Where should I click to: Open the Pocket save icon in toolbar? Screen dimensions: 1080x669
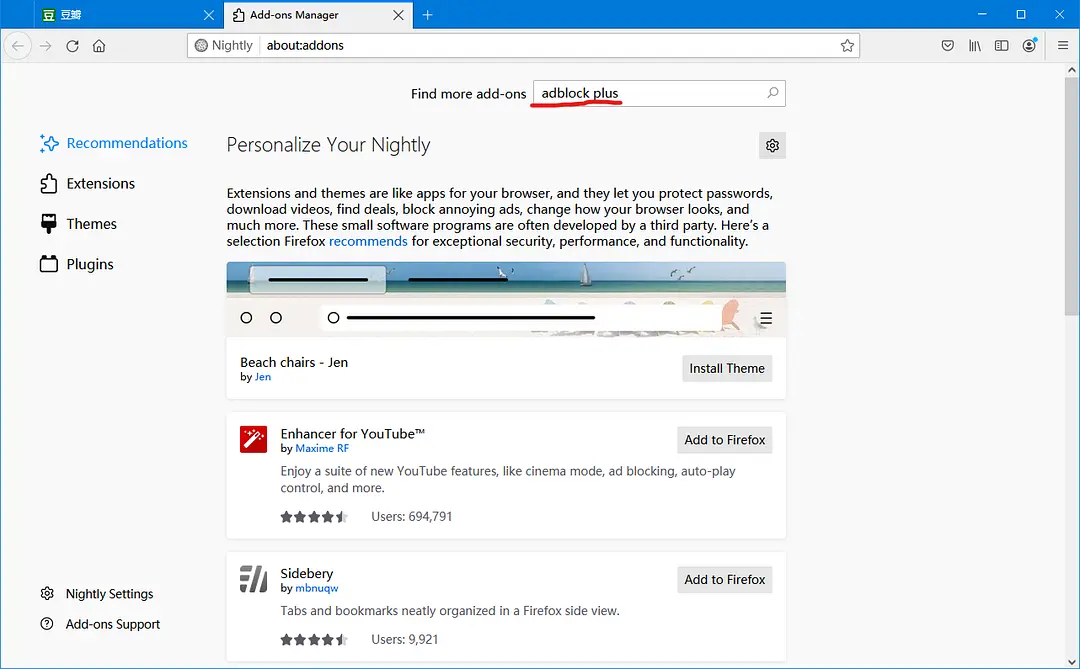[947, 46]
